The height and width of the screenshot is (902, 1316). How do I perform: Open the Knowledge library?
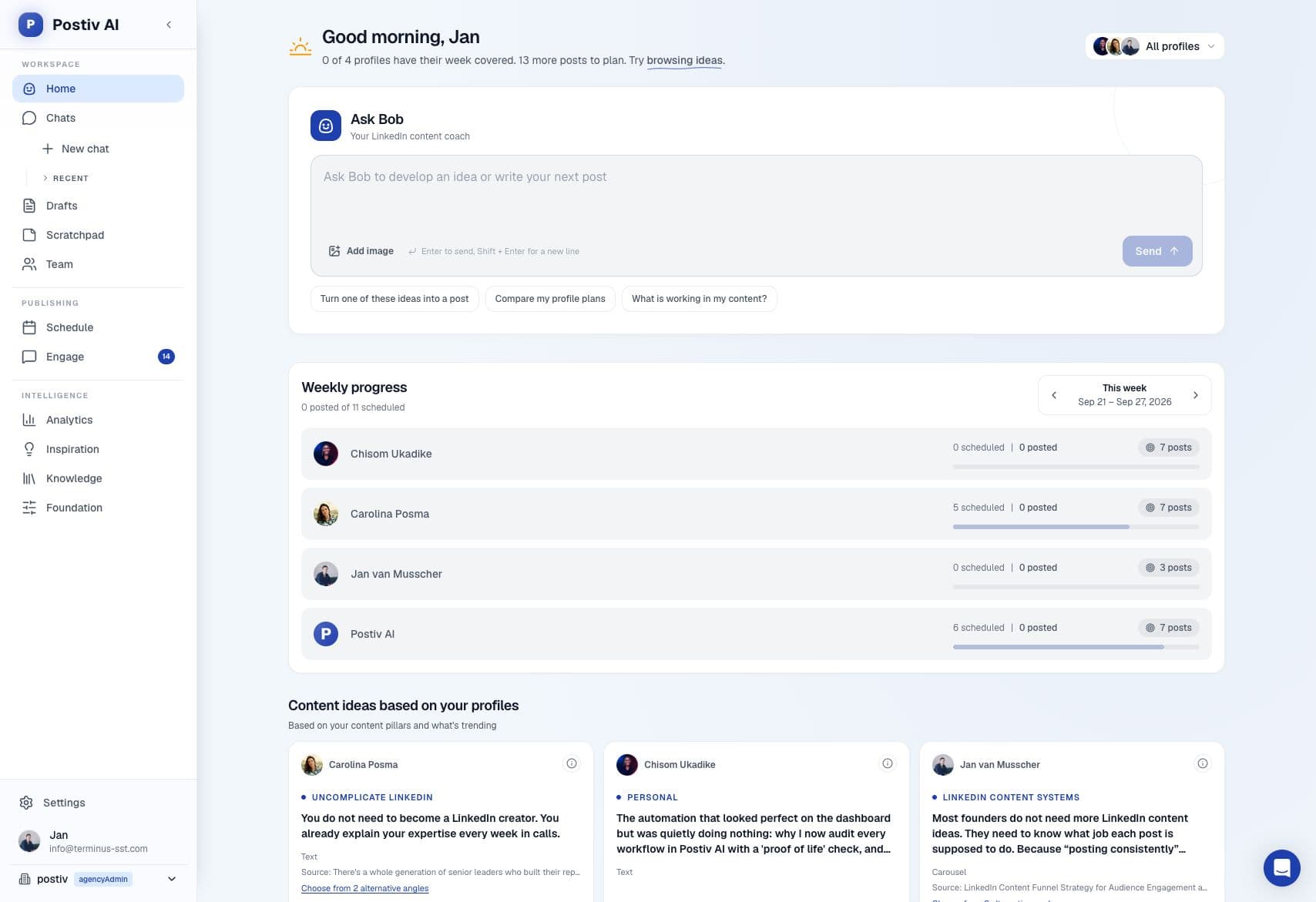pos(98,478)
